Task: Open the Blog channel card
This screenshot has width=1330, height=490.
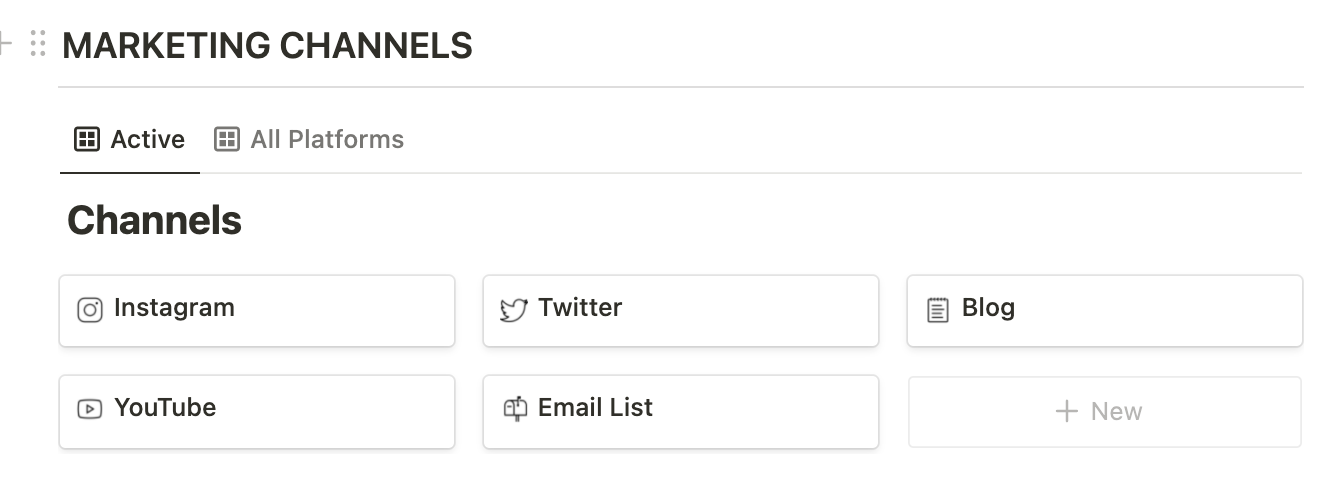Action: coord(1105,311)
